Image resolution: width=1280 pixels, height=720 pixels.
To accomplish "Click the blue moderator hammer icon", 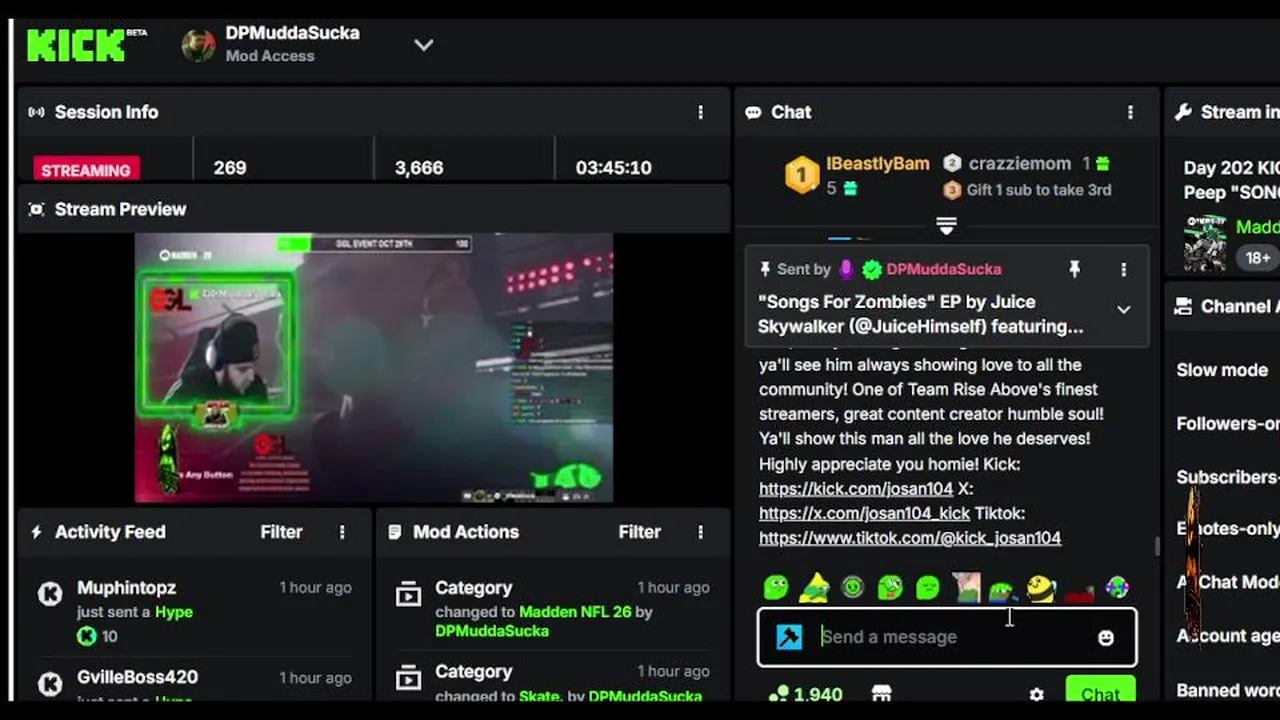I will tap(789, 637).
